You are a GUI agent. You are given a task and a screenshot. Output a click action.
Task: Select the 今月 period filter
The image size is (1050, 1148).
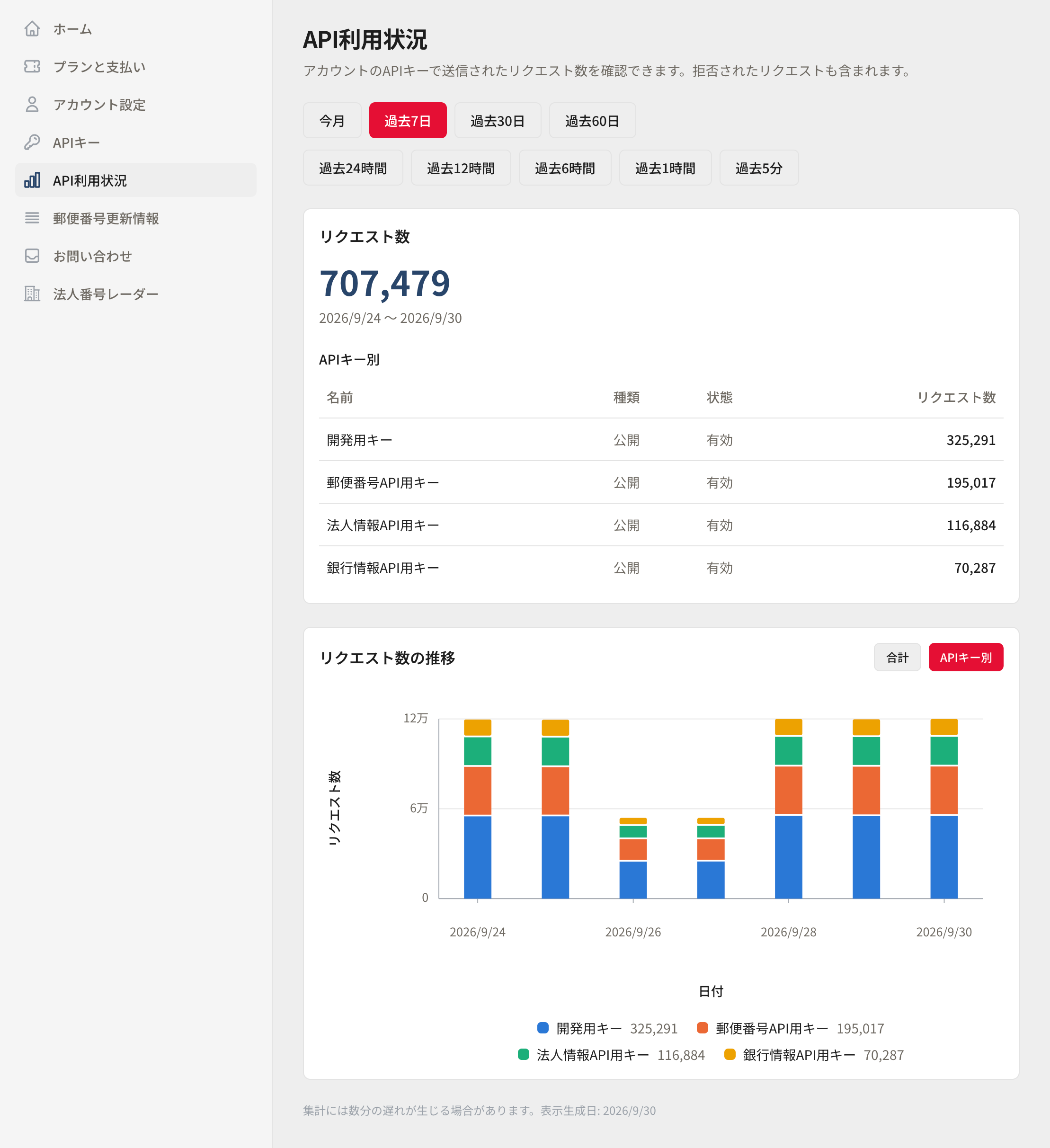pos(332,121)
